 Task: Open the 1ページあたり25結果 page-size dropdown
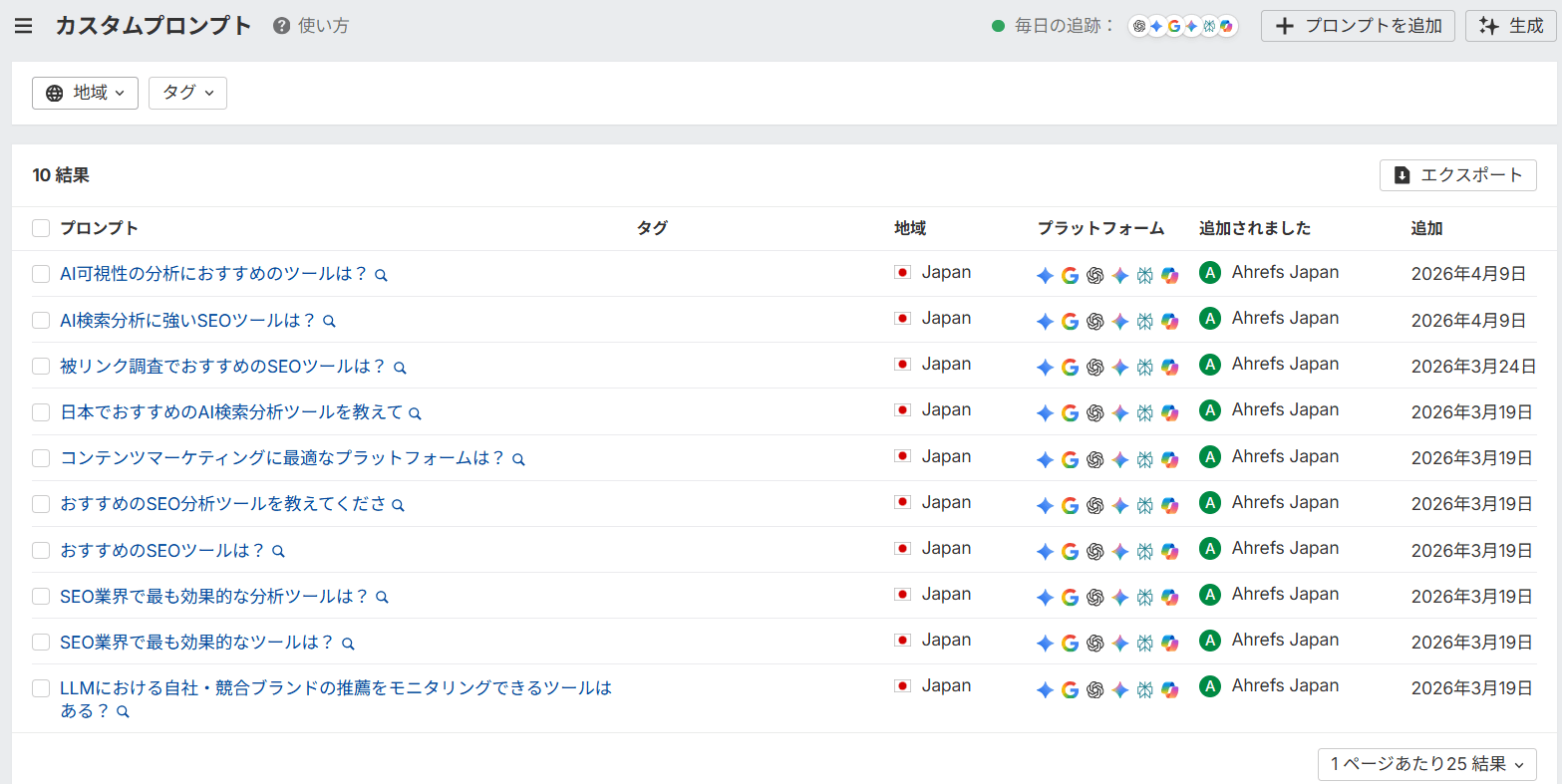tap(1427, 764)
